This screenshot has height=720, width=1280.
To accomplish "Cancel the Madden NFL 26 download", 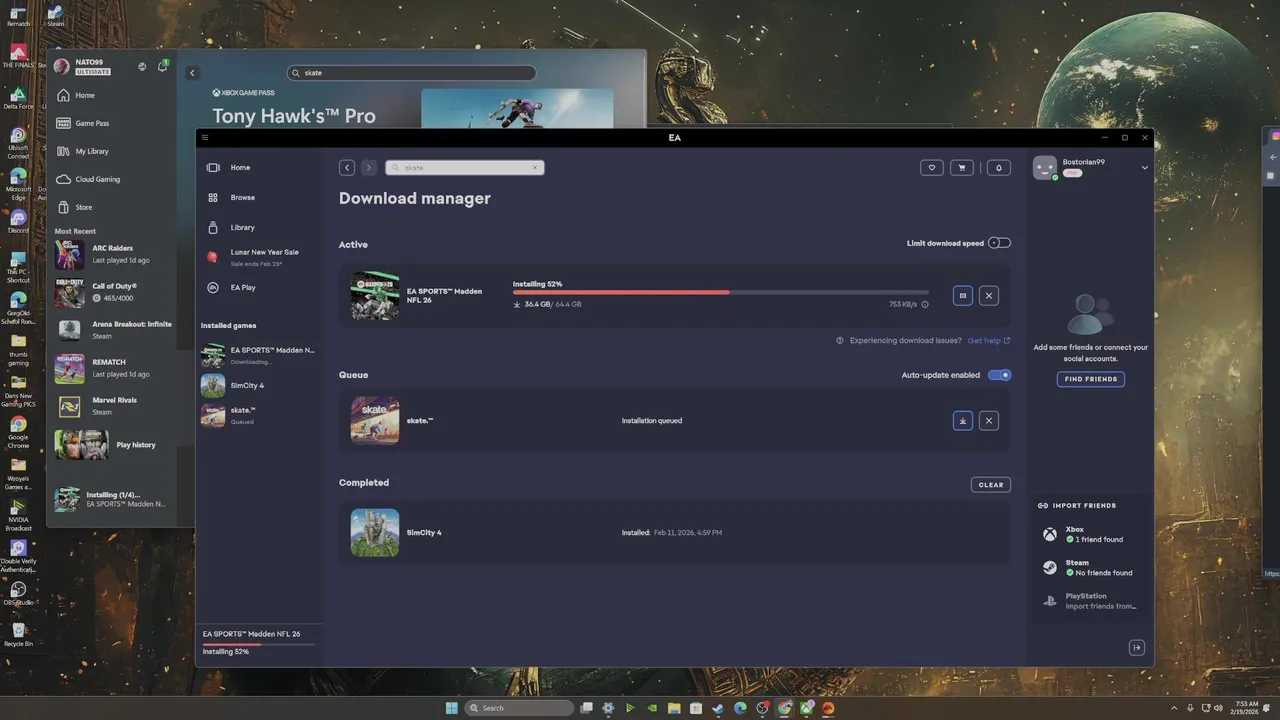I will point(989,296).
